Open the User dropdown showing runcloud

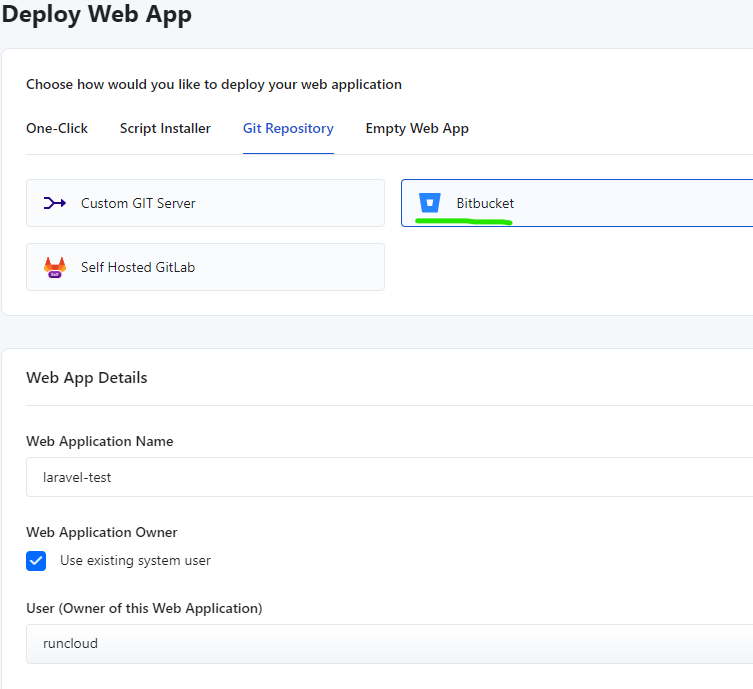(x=389, y=644)
